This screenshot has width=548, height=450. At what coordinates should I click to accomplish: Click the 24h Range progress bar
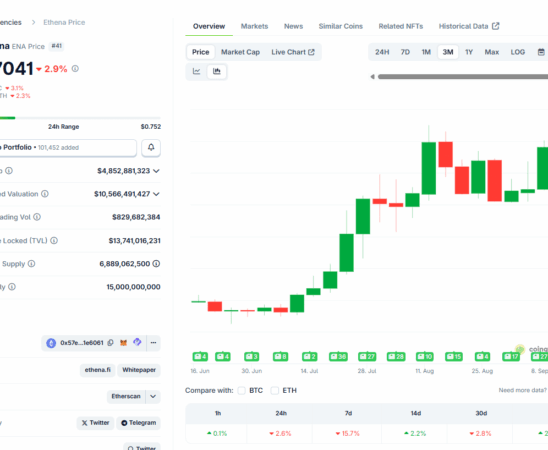click(80, 118)
